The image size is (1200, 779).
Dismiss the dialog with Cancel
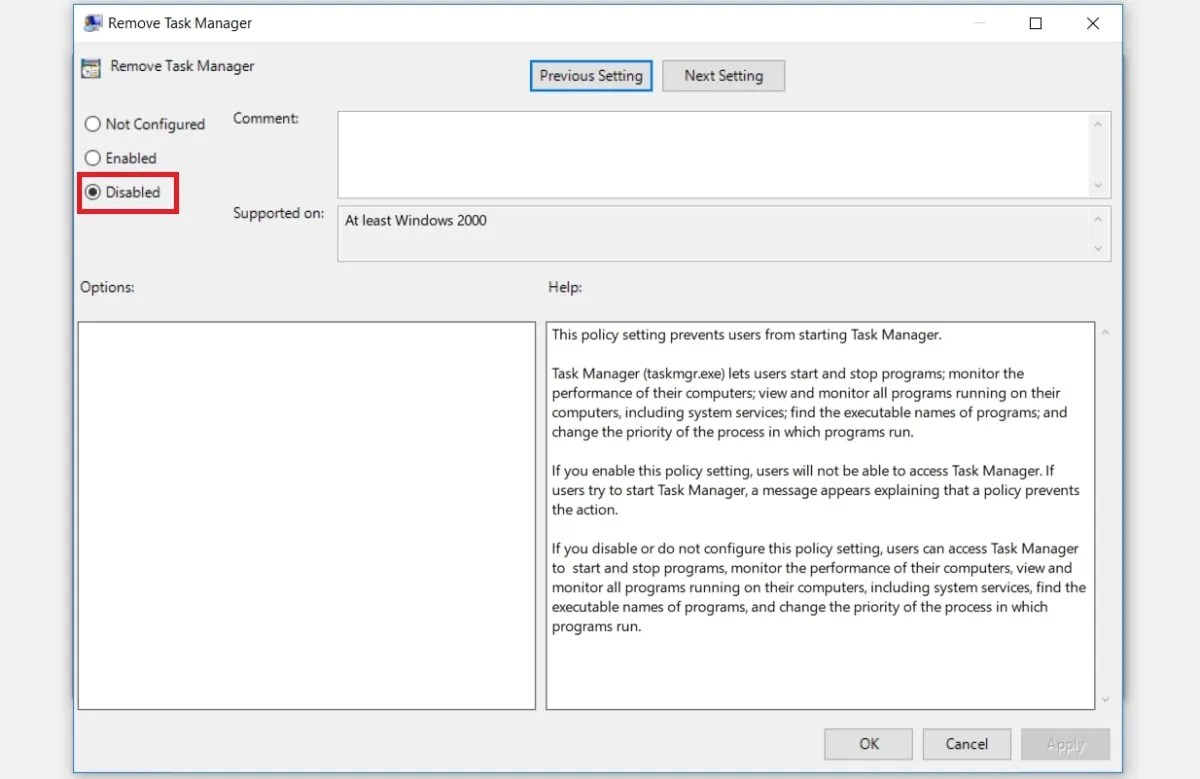pyautogui.click(x=966, y=744)
